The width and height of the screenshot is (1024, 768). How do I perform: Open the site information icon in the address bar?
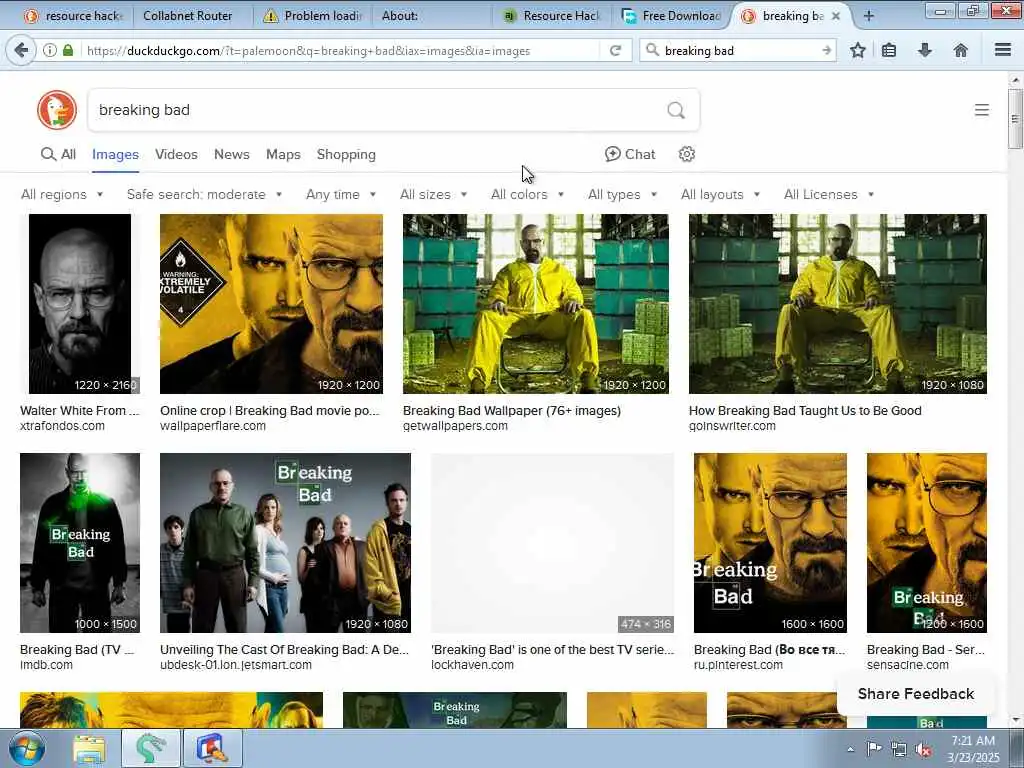coord(50,50)
